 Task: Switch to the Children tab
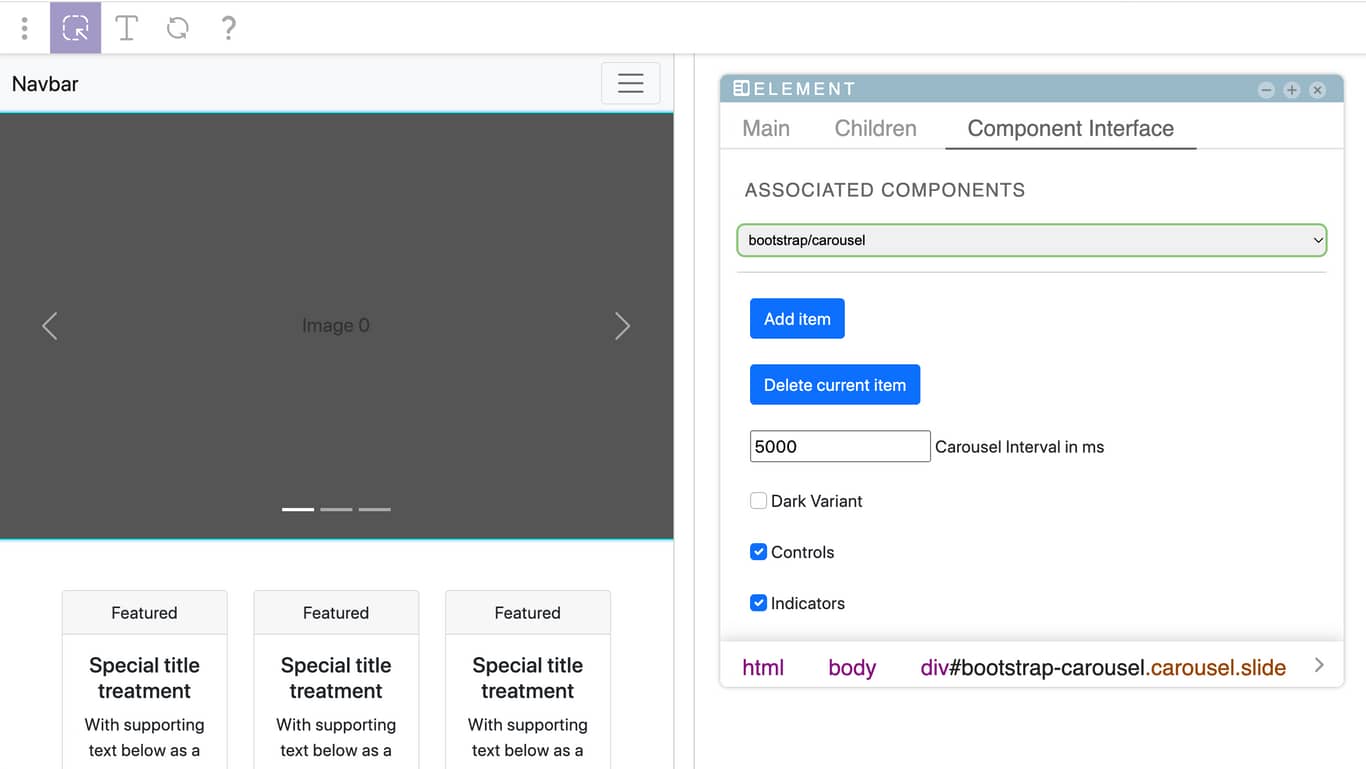coord(876,128)
